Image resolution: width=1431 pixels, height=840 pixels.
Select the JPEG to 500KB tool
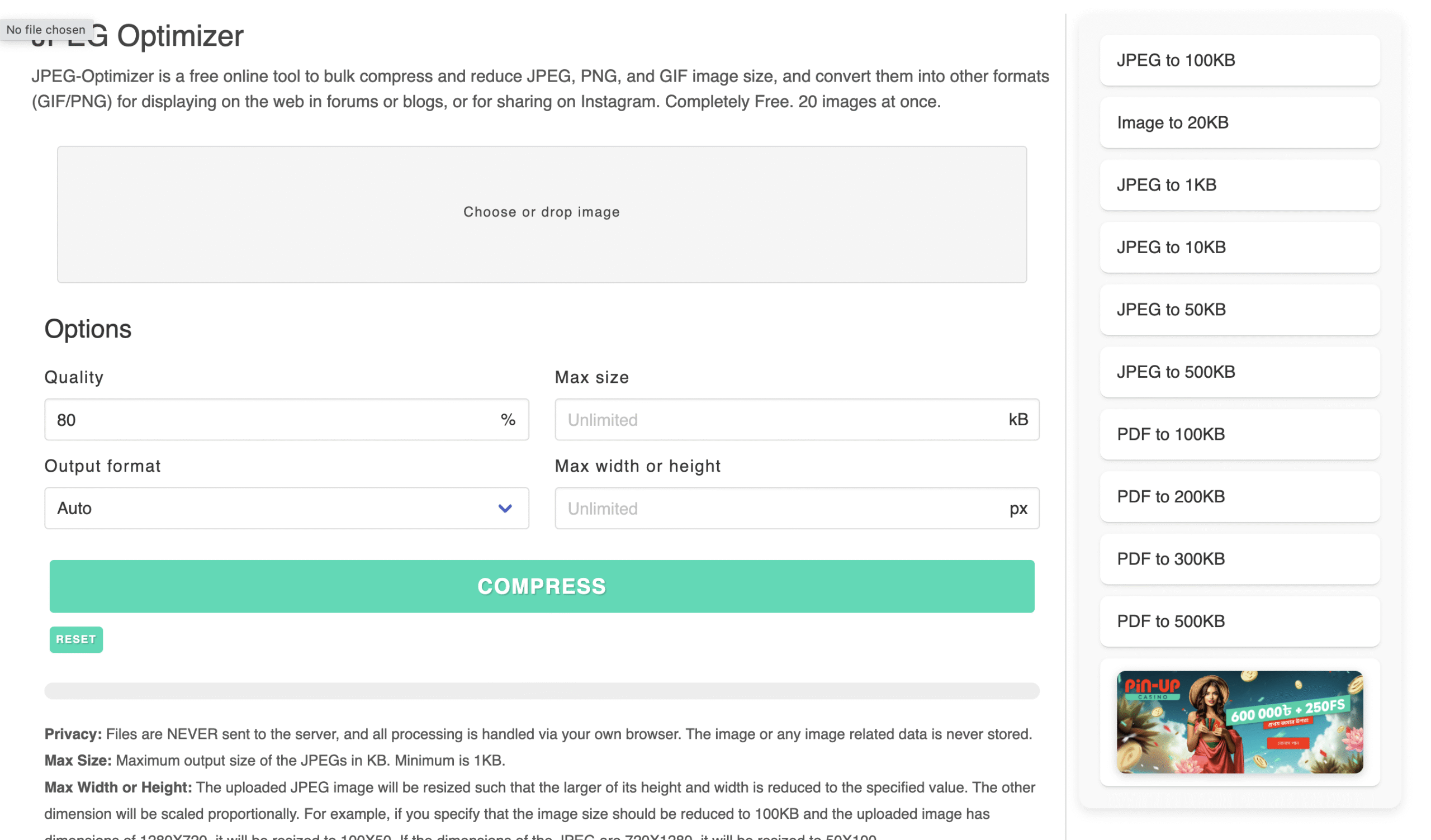[1240, 372]
